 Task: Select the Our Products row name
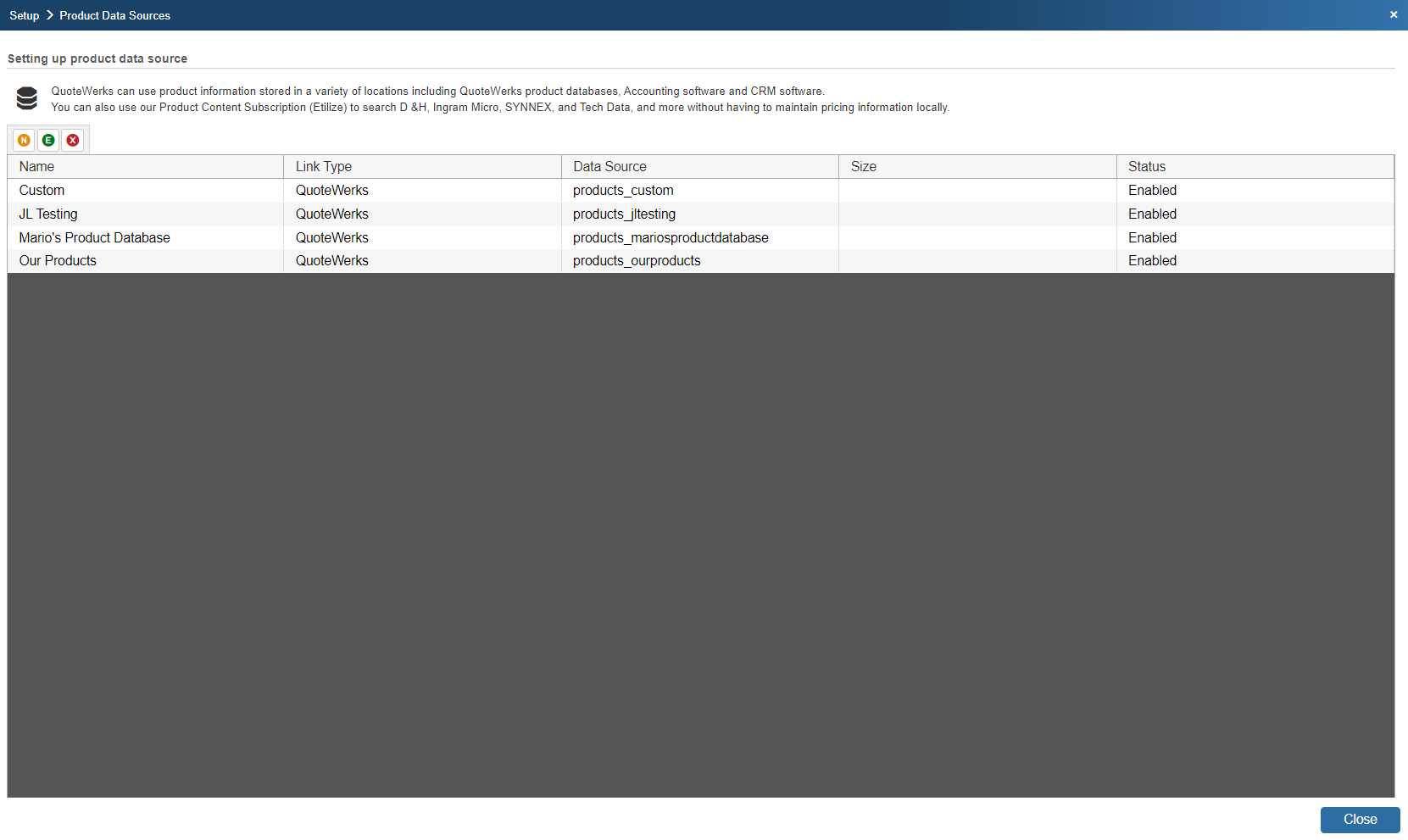pyautogui.click(x=58, y=261)
